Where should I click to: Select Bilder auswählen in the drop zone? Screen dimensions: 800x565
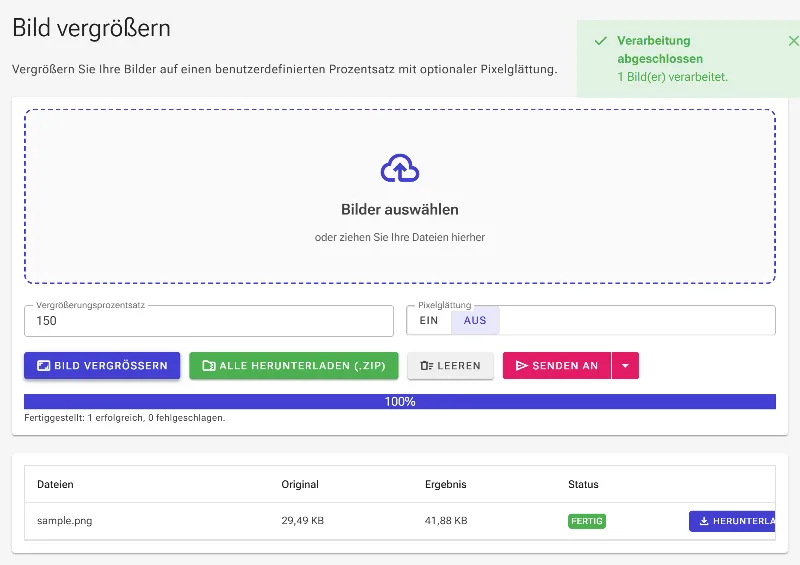(x=400, y=210)
